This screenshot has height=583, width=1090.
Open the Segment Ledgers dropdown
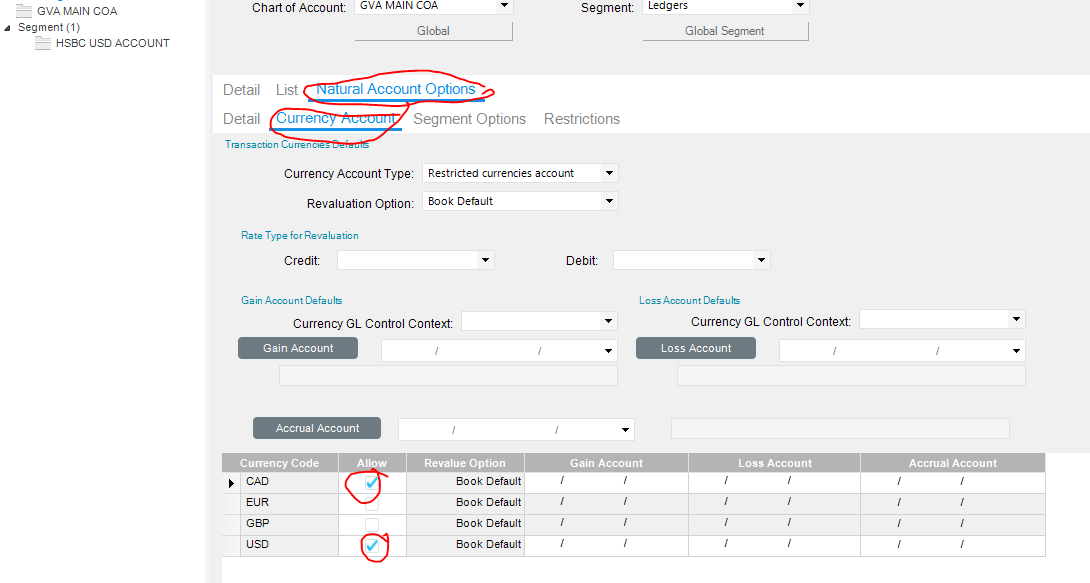[x=800, y=6]
